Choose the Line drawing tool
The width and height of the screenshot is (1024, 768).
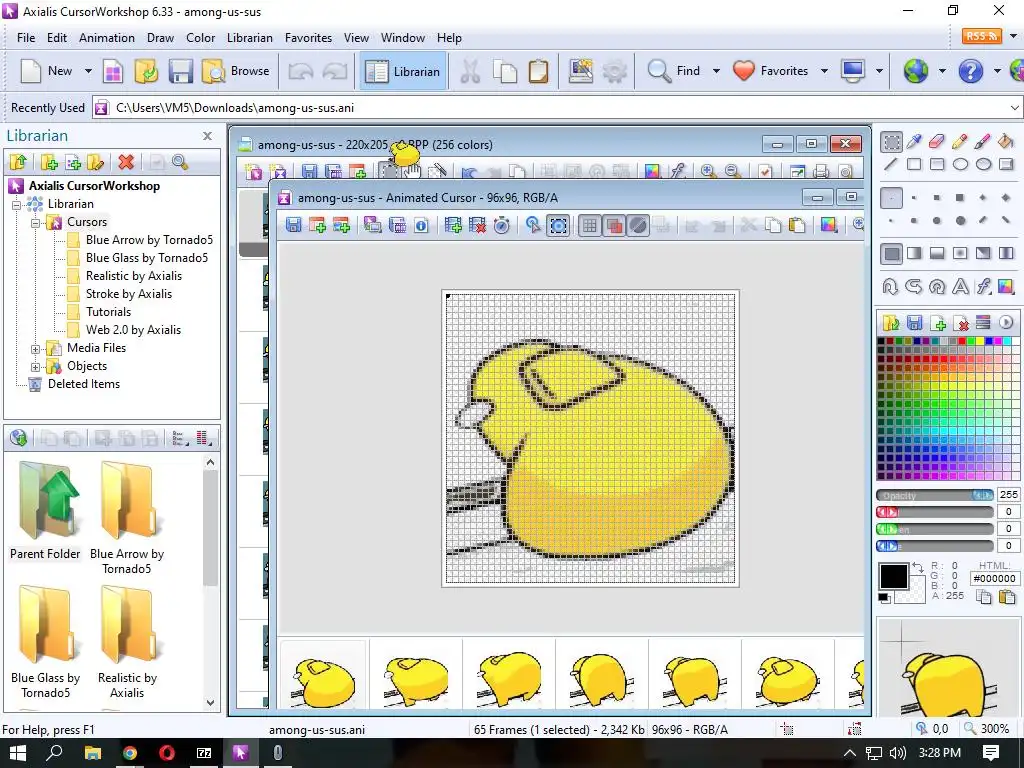891,165
